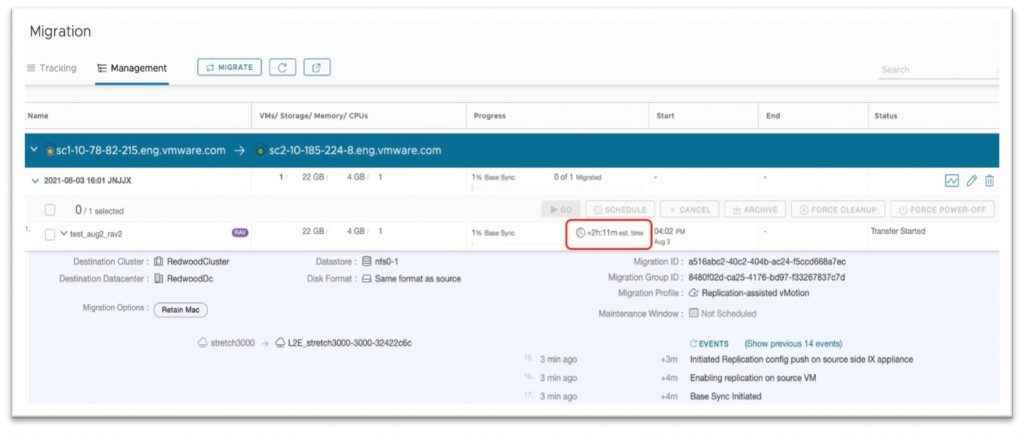This screenshot has height=433, width=1024.
Task: Switch to the Tracking tab
Action: (x=52, y=68)
